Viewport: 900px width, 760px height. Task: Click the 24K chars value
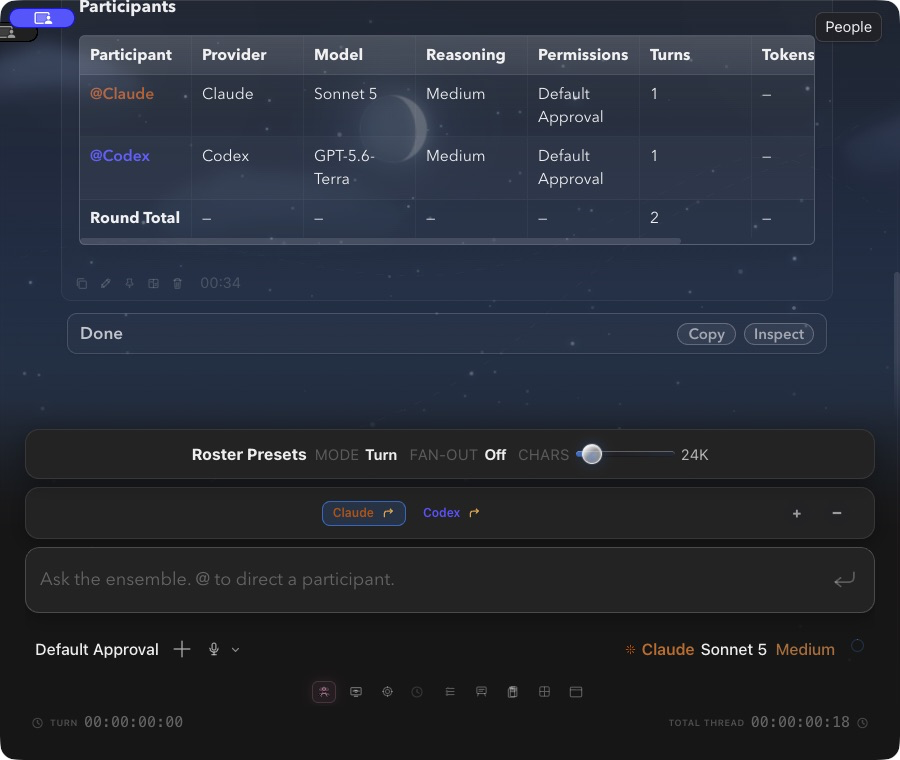(695, 455)
